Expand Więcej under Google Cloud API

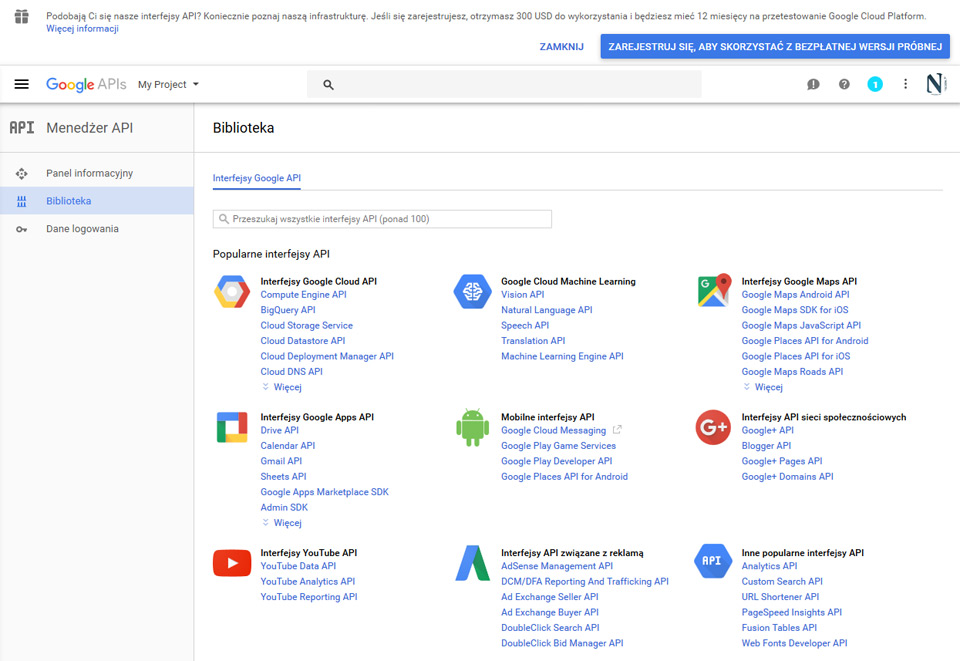(282, 387)
